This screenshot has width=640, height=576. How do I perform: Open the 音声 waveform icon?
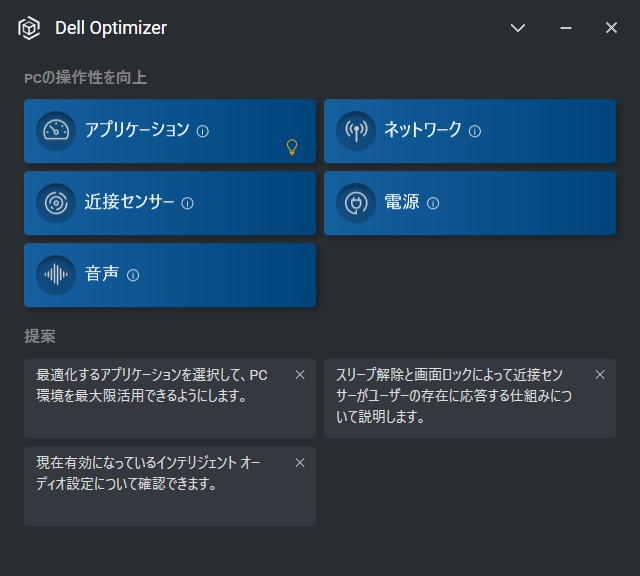[56, 275]
